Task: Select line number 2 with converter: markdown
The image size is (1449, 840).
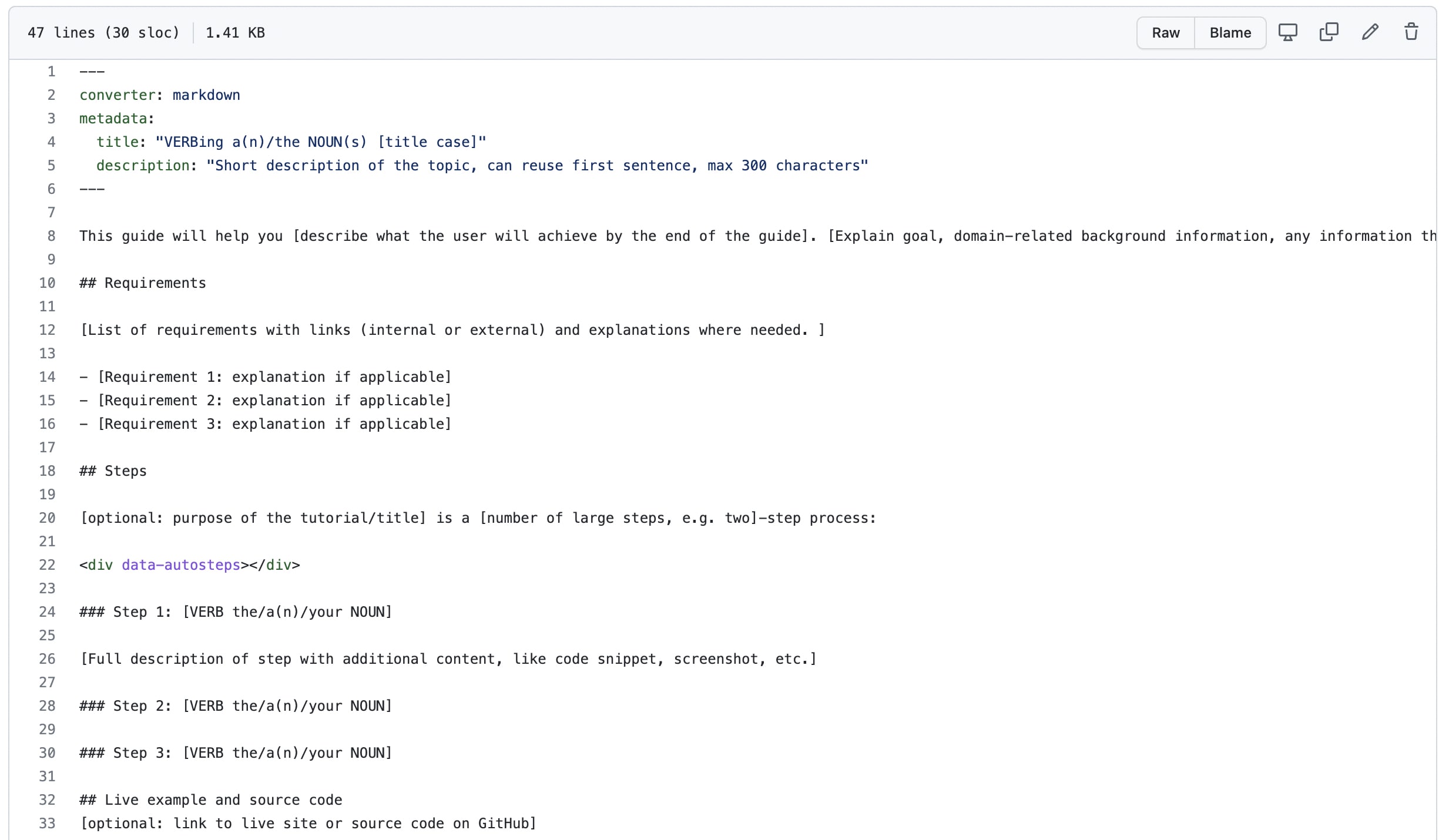Action: [51, 95]
